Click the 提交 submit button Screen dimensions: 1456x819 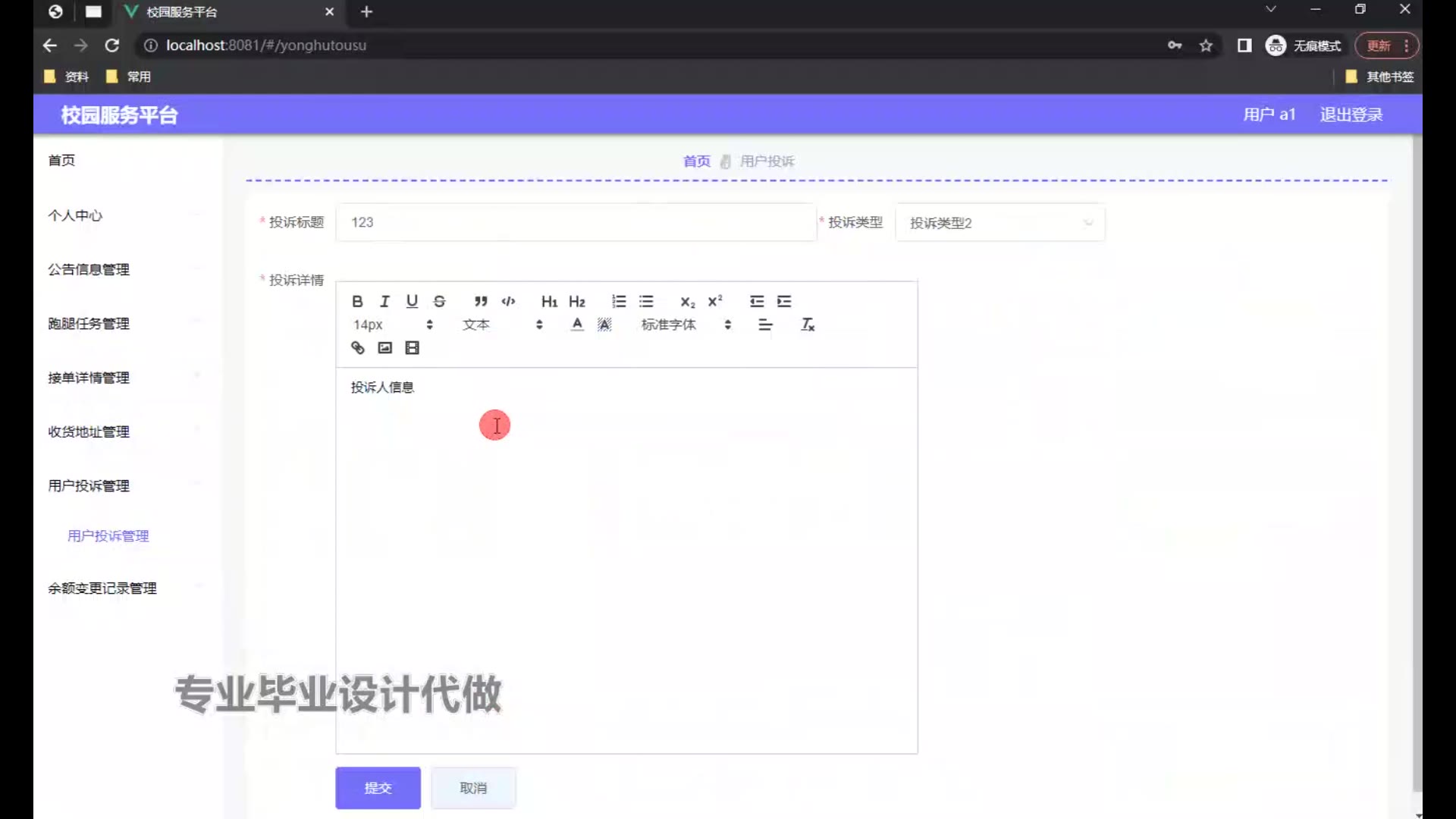tap(378, 788)
